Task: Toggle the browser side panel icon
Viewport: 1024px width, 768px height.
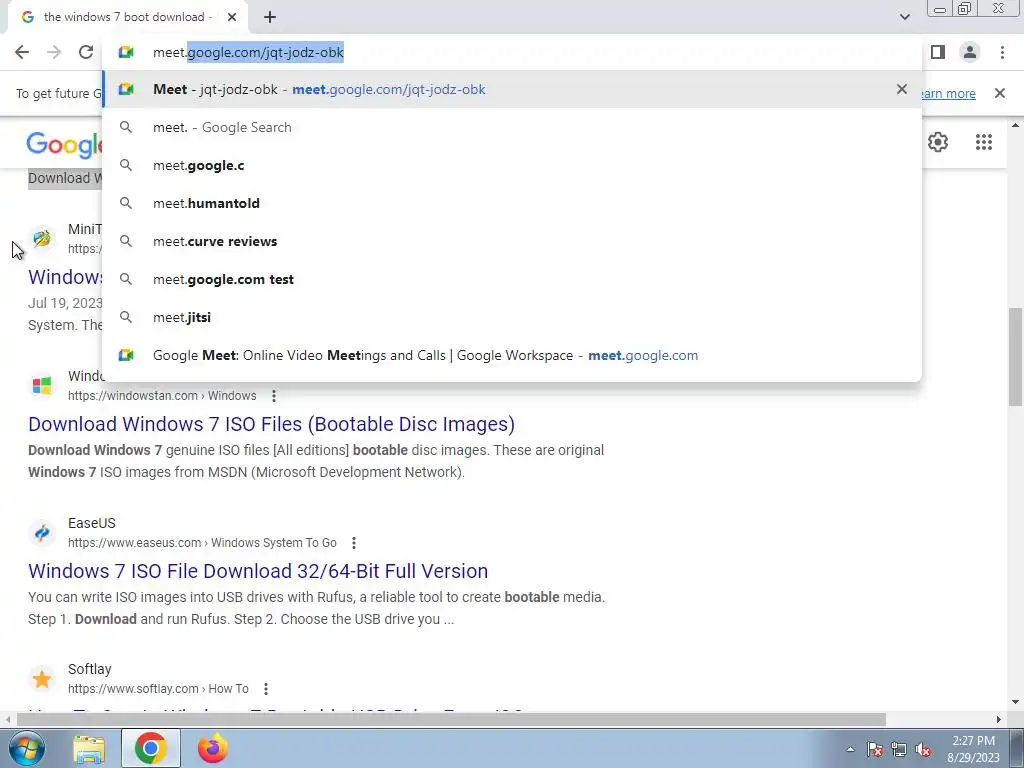Action: [938, 52]
